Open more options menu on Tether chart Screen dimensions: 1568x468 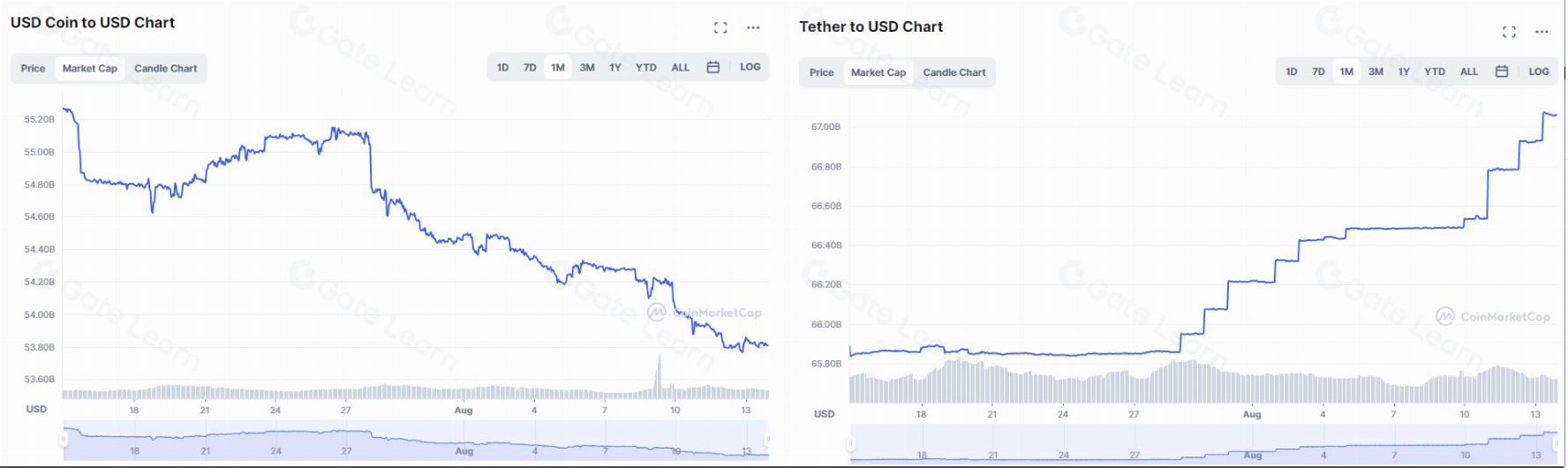click(1542, 33)
